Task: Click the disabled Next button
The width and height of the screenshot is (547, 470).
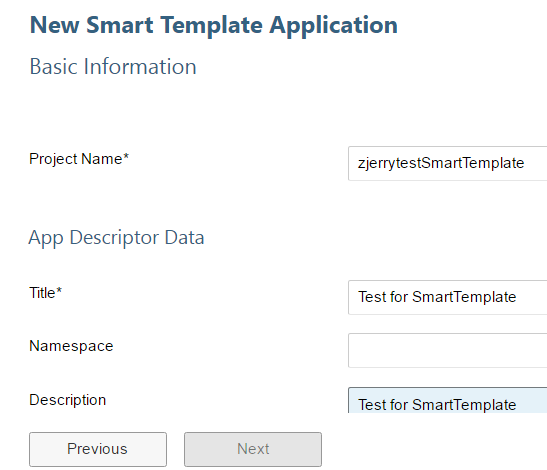Action: tap(253, 449)
